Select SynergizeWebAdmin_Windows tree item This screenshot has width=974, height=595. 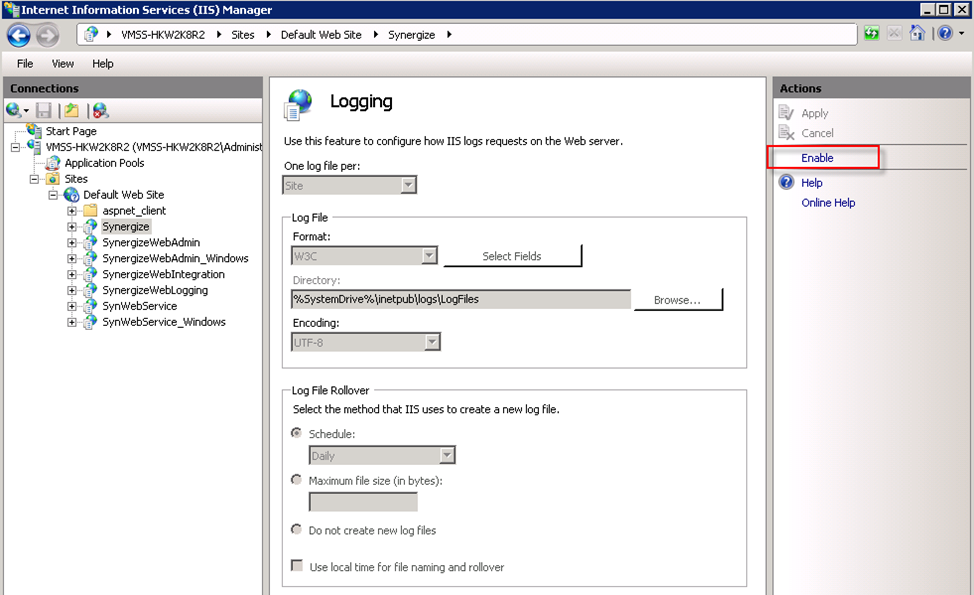coord(175,258)
